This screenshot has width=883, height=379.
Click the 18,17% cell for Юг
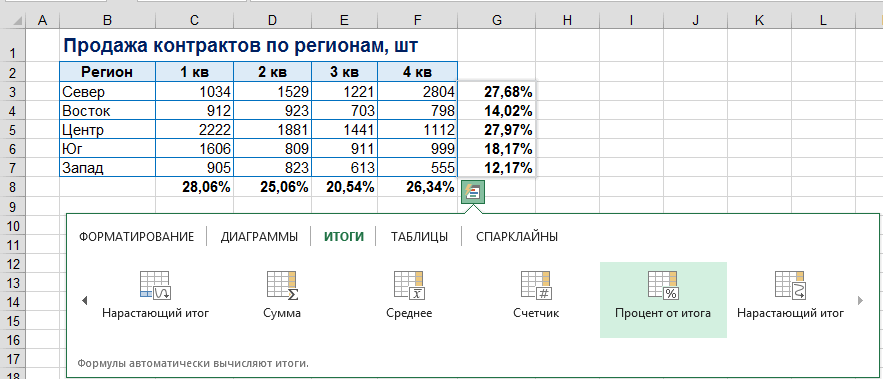pyautogui.click(x=496, y=149)
